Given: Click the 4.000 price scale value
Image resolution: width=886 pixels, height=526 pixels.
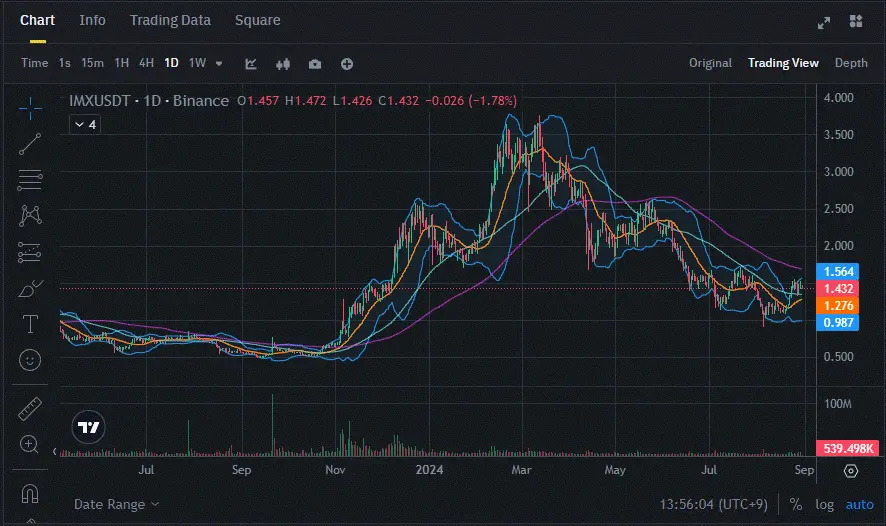Looking at the screenshot, I should (x=839, y=98).
